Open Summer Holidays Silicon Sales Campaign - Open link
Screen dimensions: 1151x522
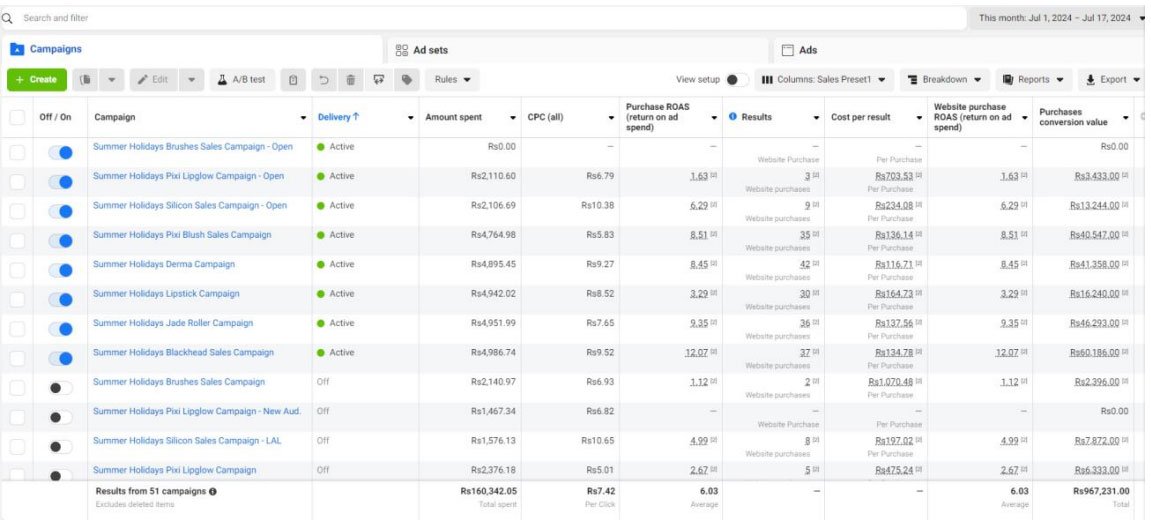pos(189,206)
